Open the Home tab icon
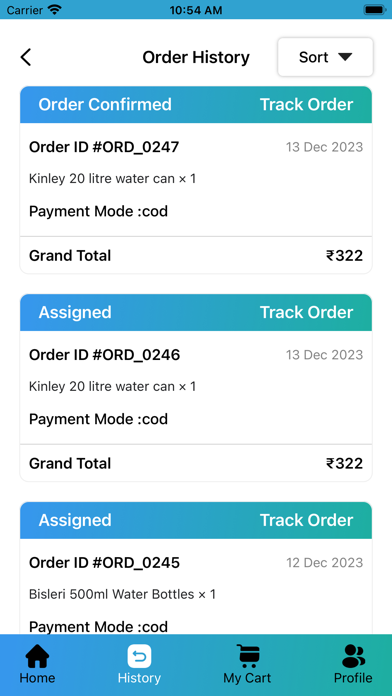Image resolution: width=392 pixels, height=696 pixels. coord(37,656)
